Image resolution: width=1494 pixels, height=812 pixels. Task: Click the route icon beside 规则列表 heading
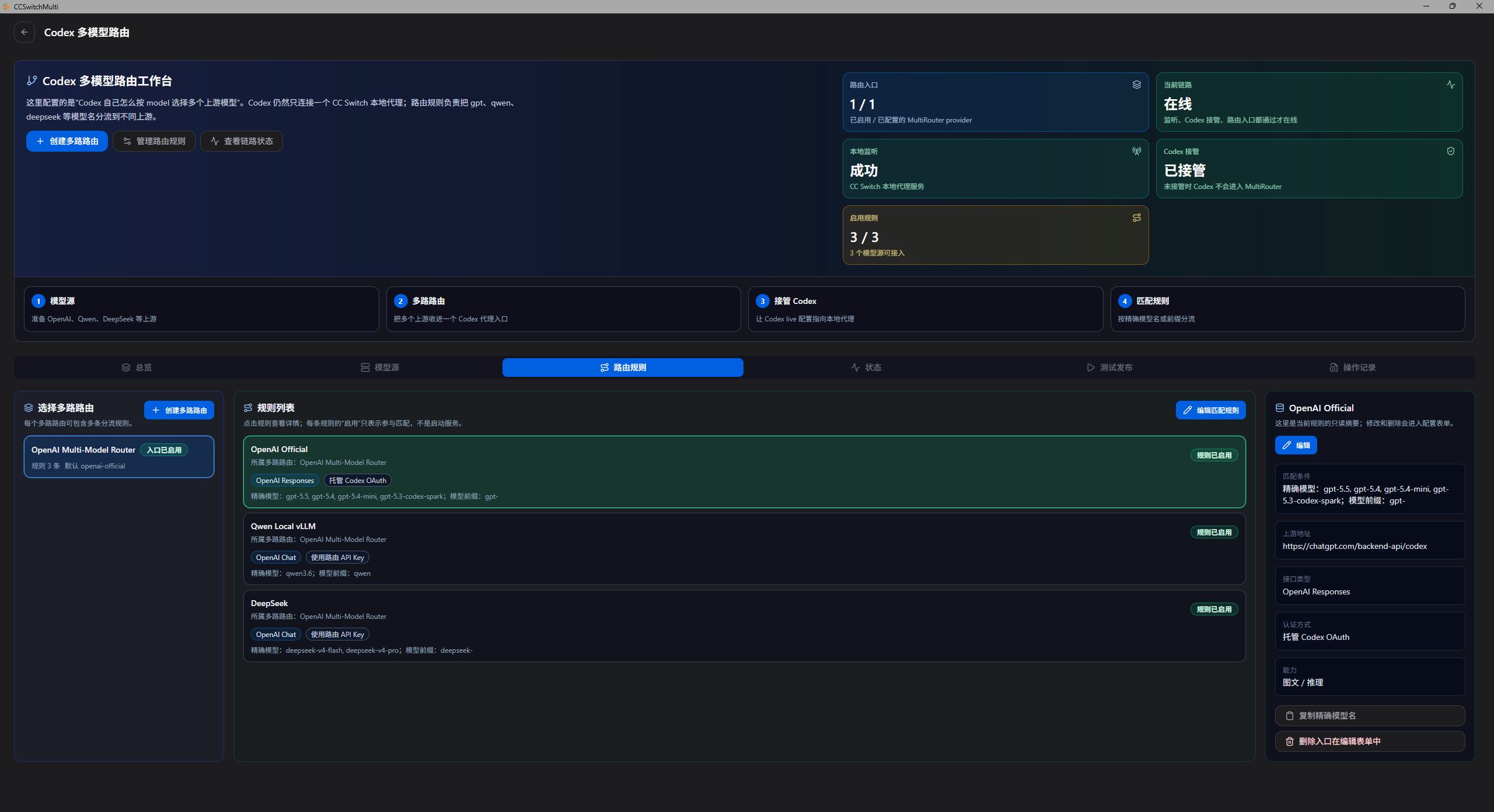[x=248, y=408]
